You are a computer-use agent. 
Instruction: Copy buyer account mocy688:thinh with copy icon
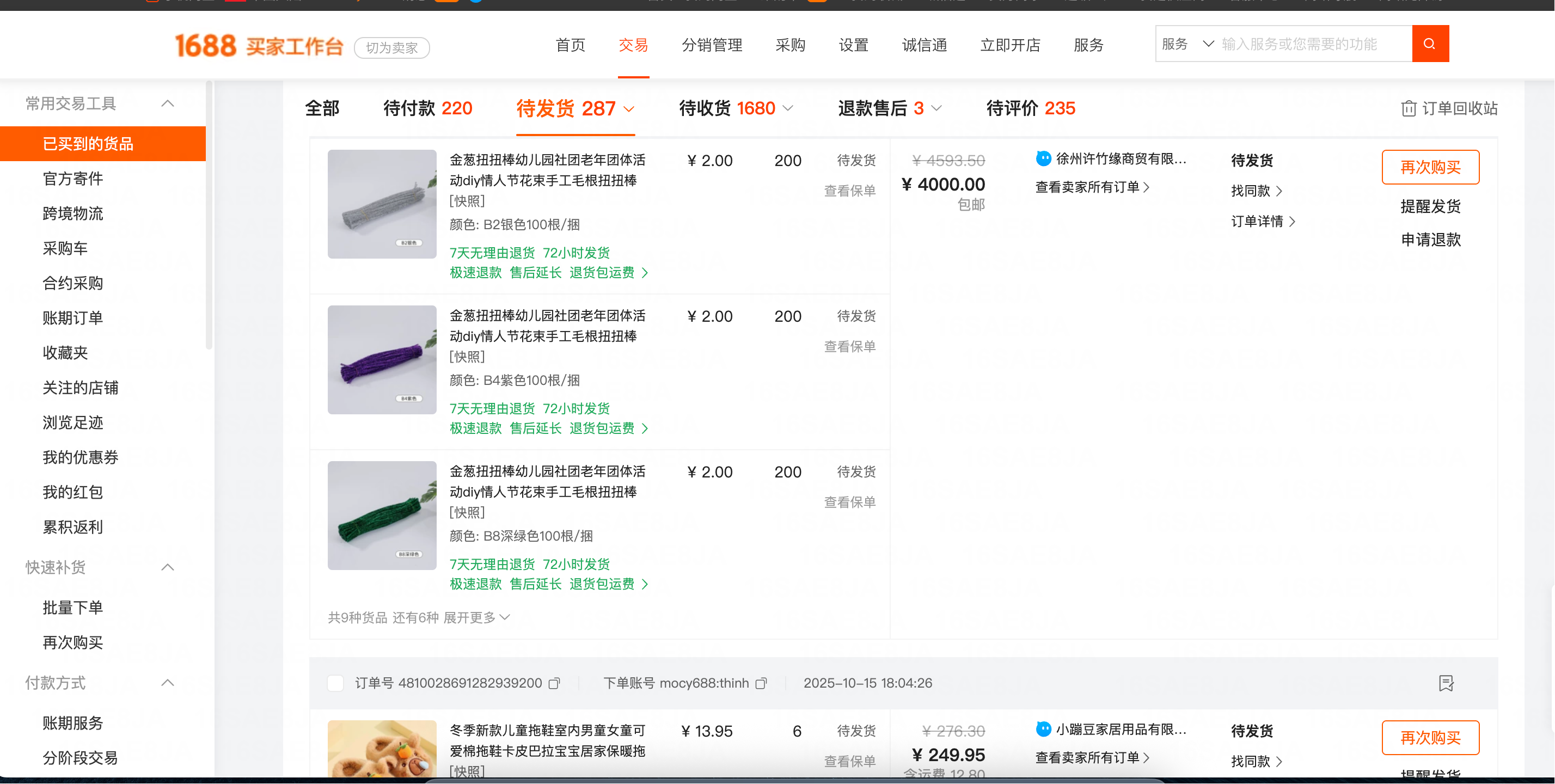tap(761, 683)
